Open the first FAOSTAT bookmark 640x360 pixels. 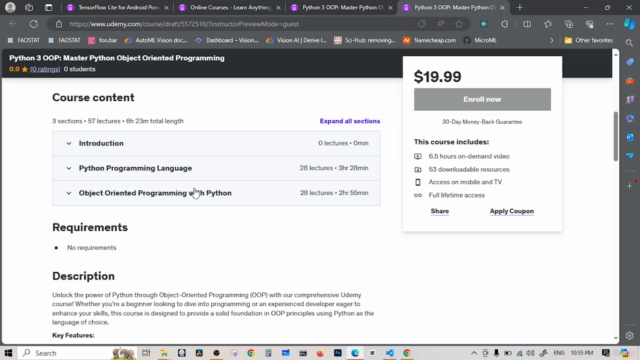23,40
